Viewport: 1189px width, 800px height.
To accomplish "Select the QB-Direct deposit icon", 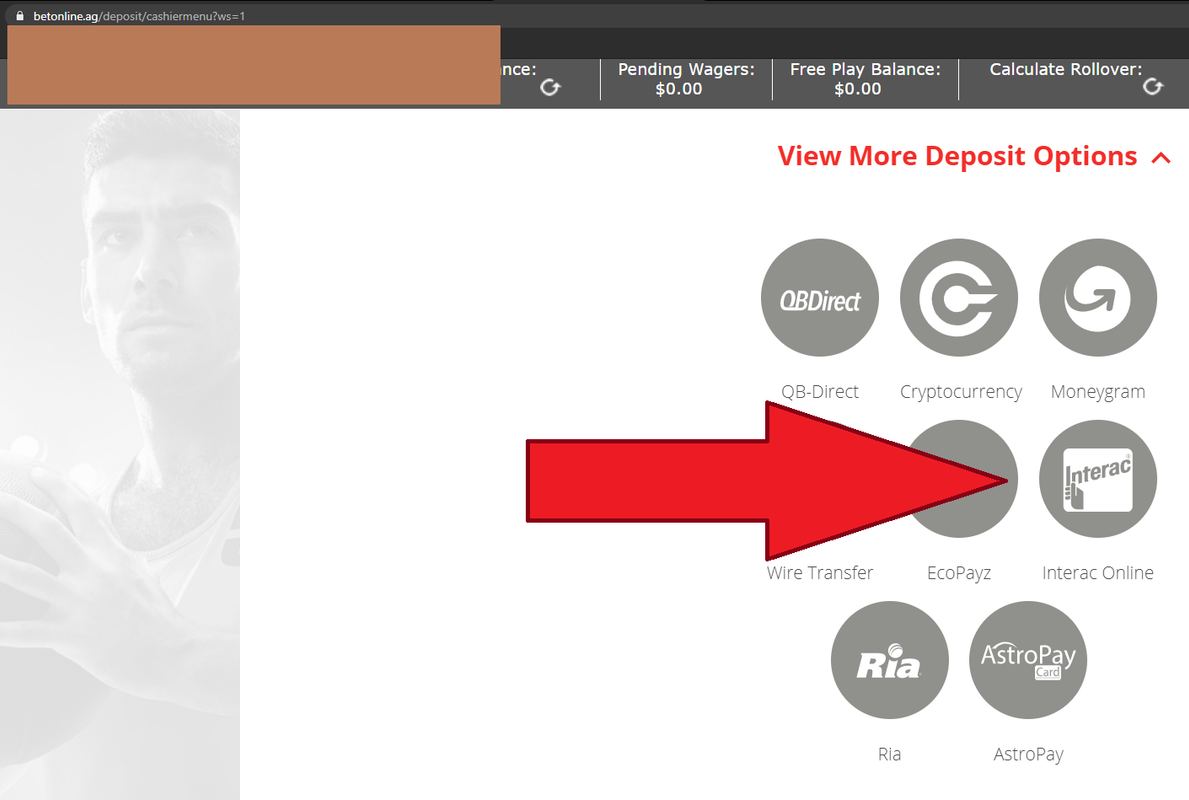I will pyautogui.click(x=820, y=298).
